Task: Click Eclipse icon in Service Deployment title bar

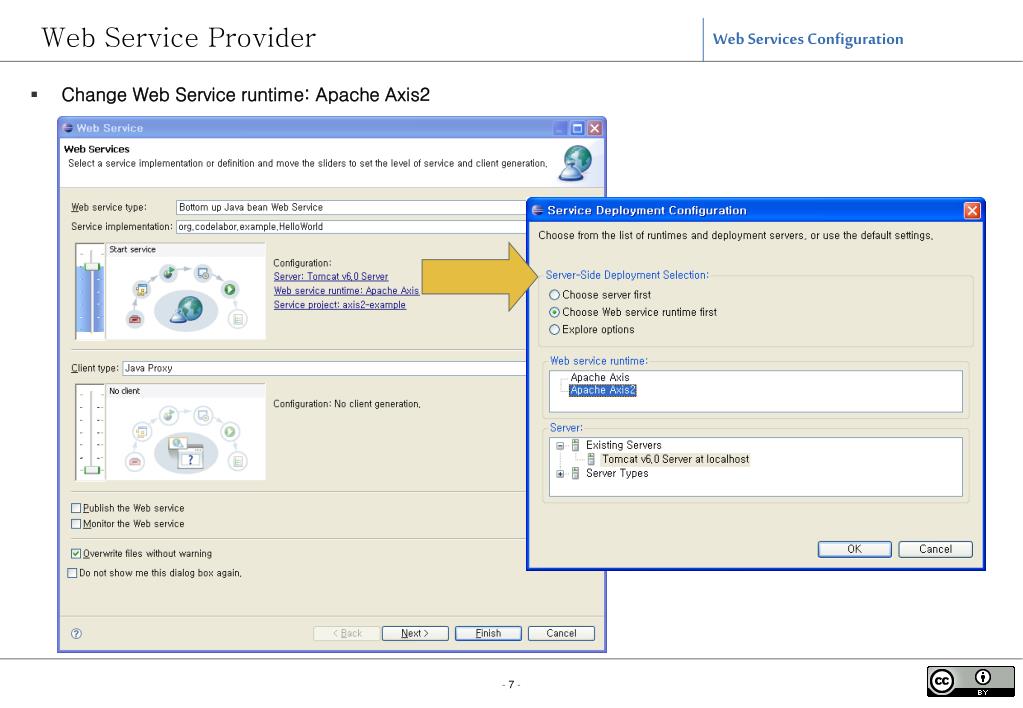Action: click(538, 210)
